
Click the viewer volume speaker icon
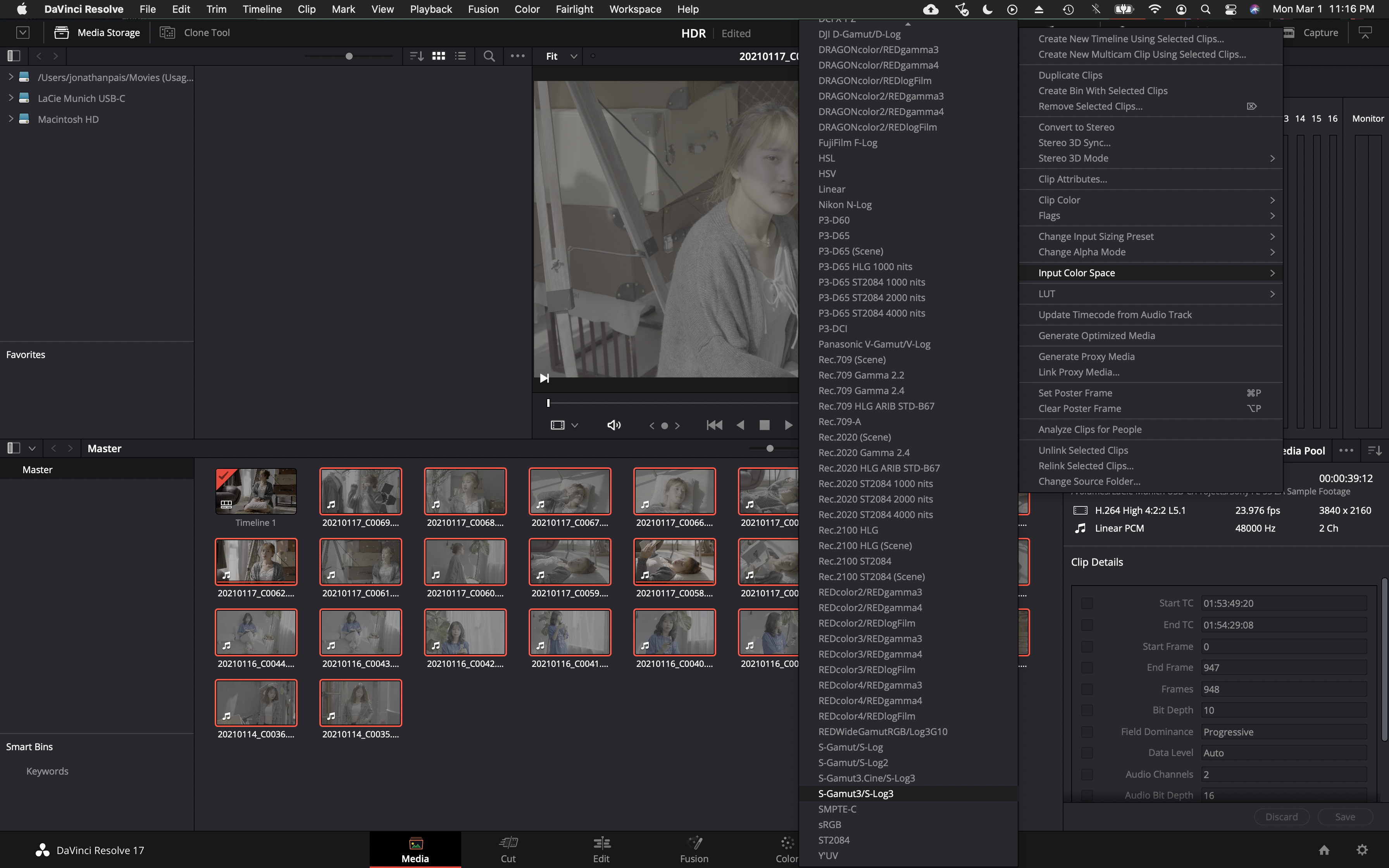coord(614,425)
